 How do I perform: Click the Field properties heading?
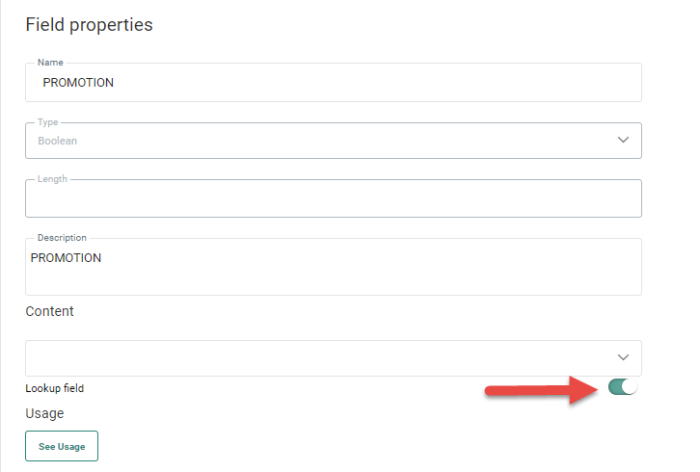coord(89,25)
